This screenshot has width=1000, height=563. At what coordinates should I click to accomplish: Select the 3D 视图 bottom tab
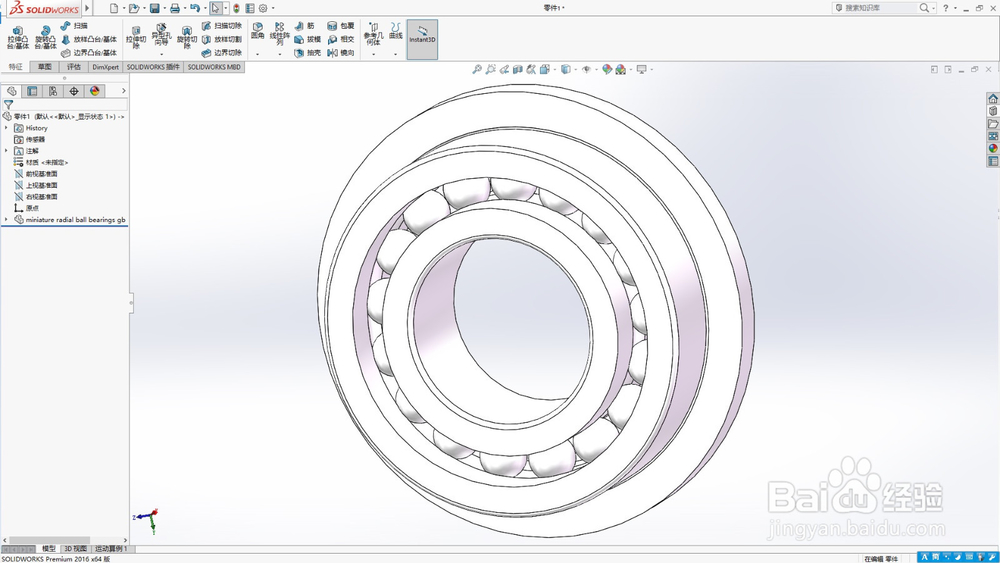75,549
